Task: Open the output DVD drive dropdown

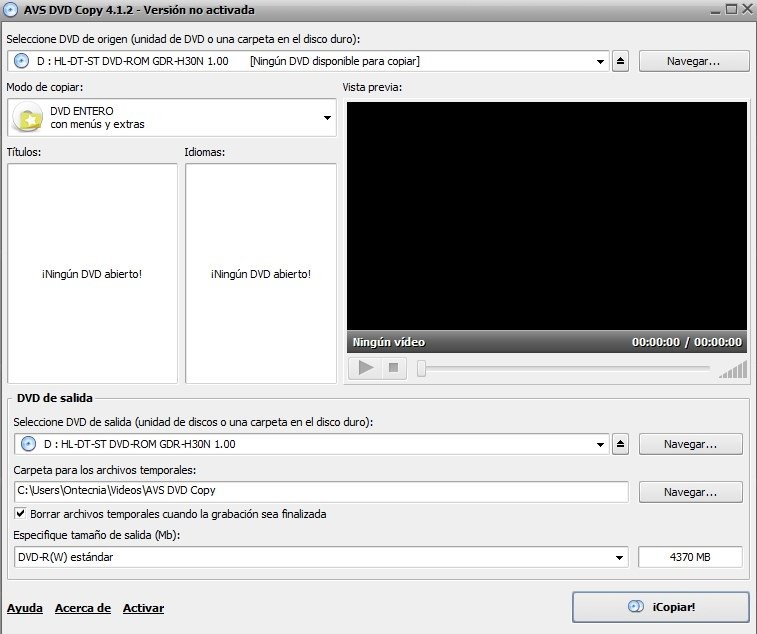Action: coord(600,444)
